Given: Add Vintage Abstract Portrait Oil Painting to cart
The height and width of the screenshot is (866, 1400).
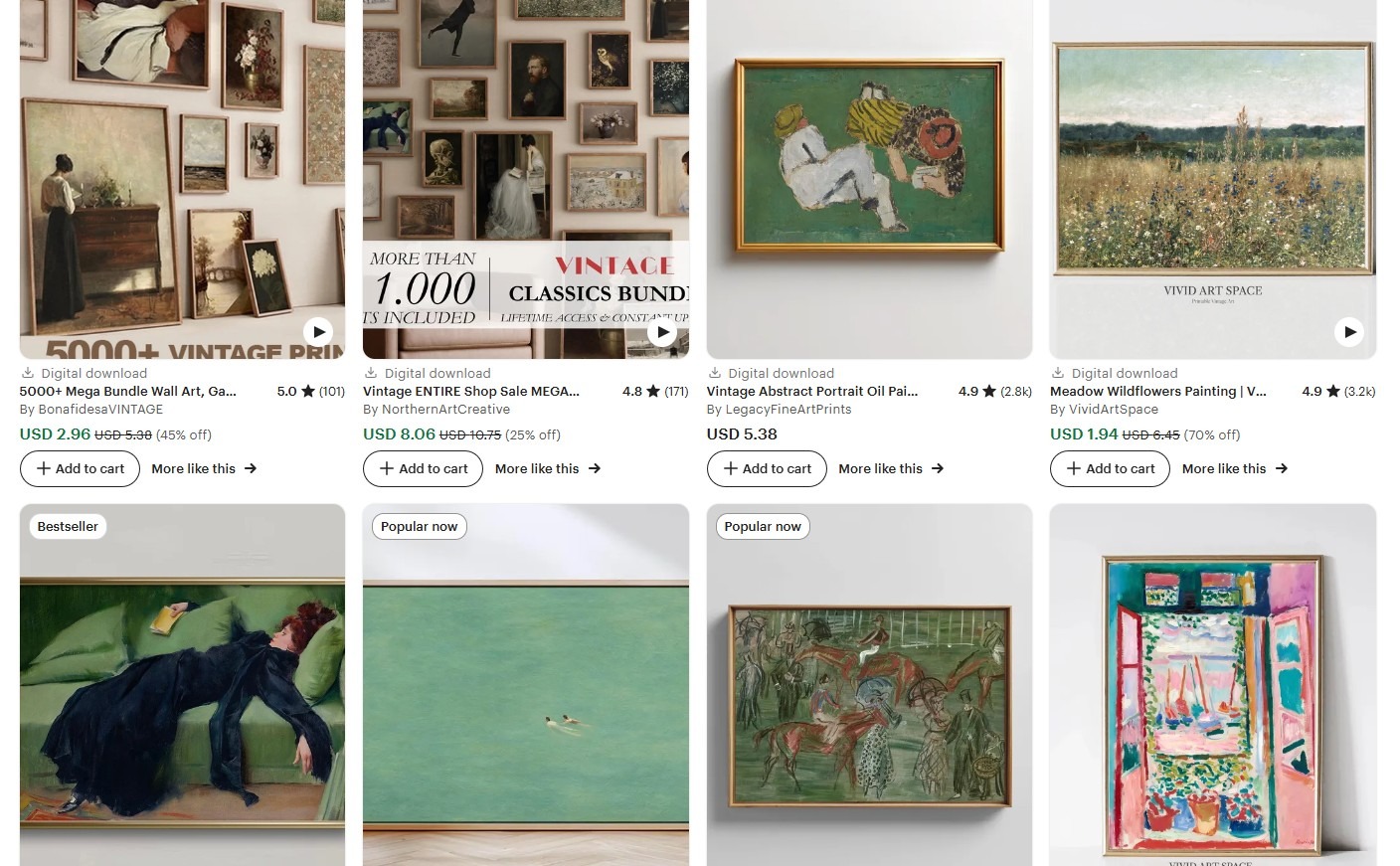Looking at the screenshot, I should pos(767,468).
